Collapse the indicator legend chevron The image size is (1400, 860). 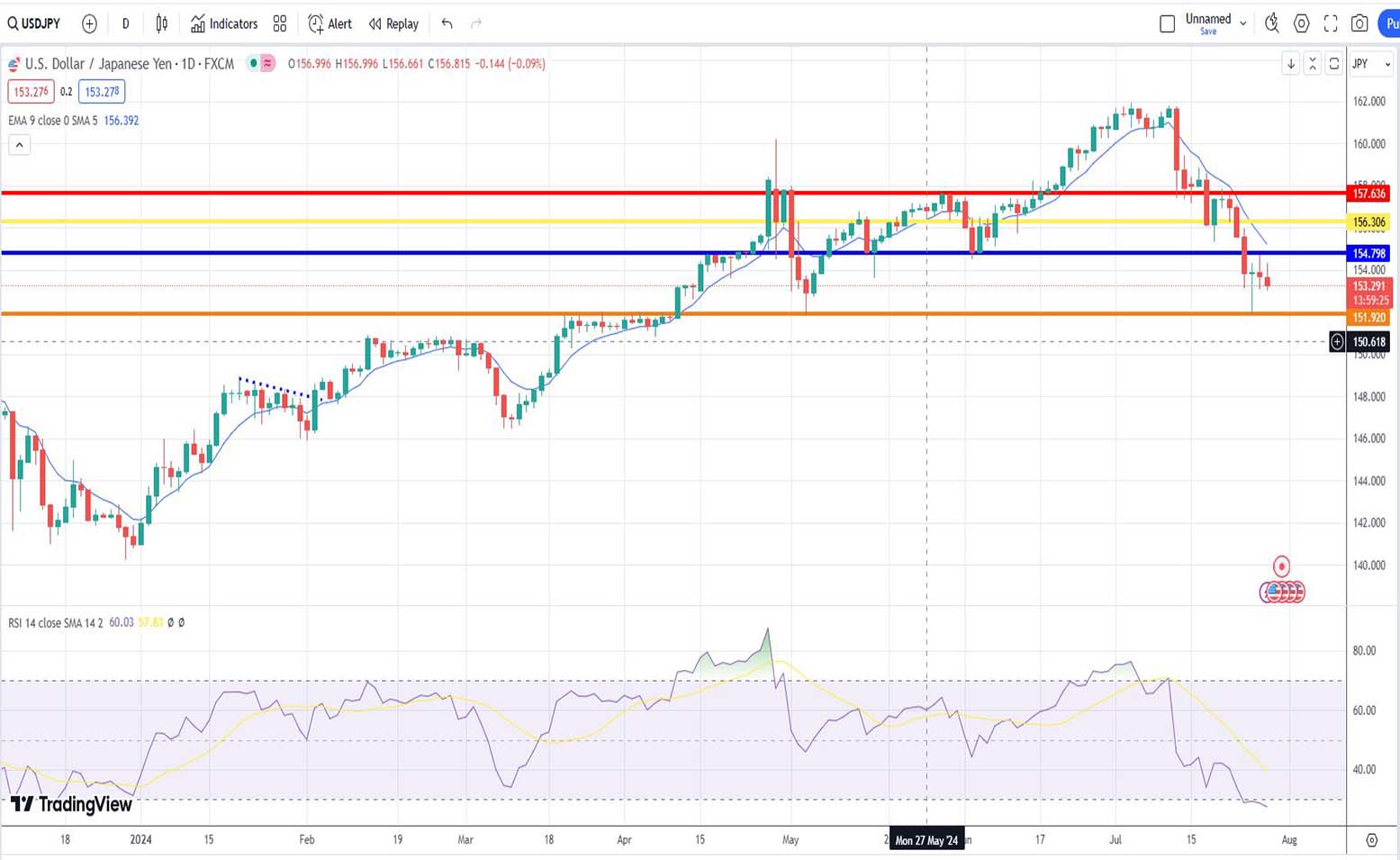(19, 145)
